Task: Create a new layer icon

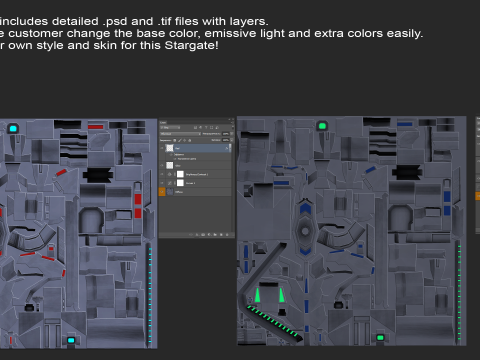Action: [x=221, y=235]
